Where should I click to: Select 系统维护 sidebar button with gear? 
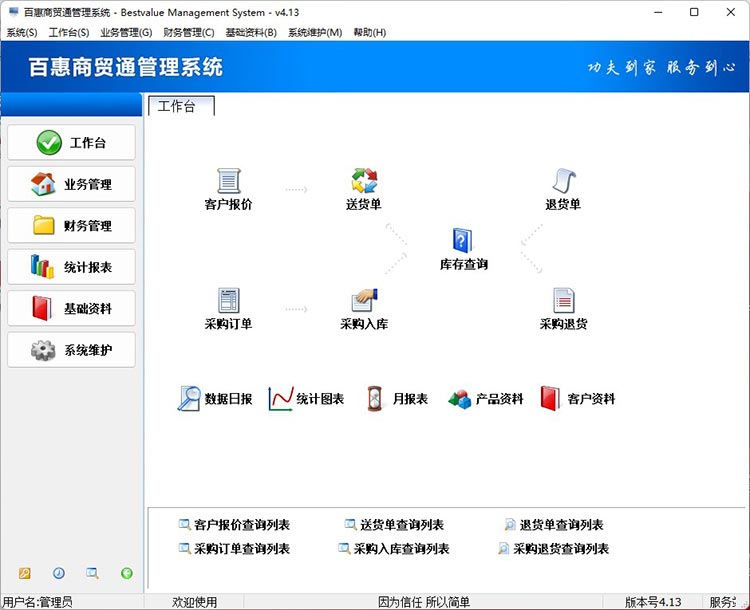point(71,350)
